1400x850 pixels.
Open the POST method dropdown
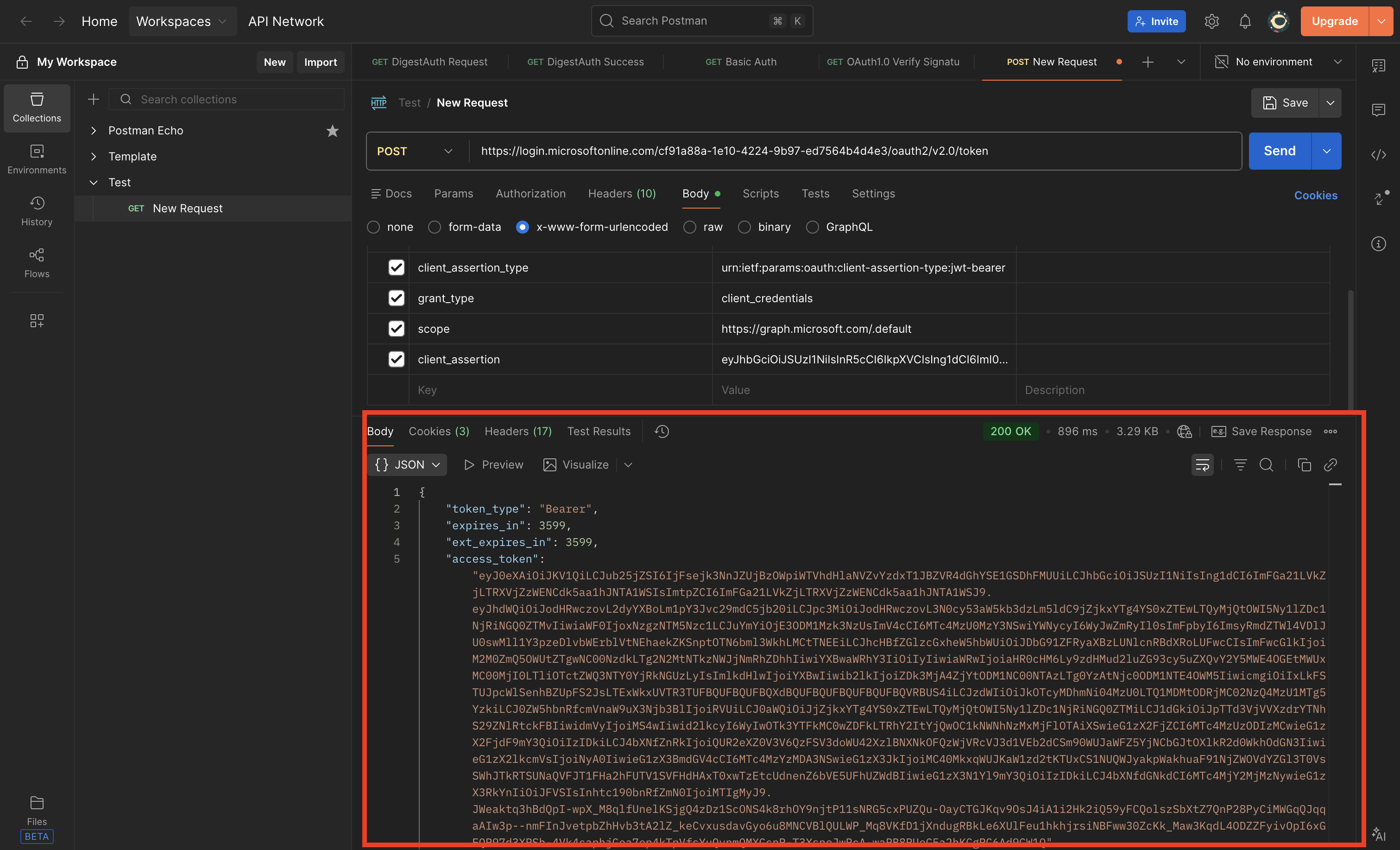(x=416, y=151)
